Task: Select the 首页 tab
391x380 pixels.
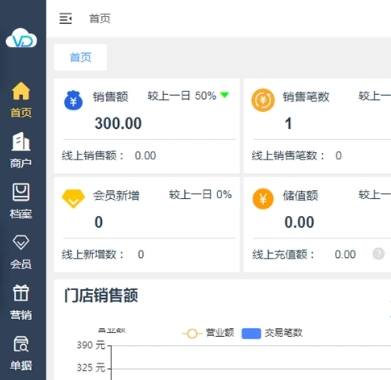Action: tap(81, 57)
